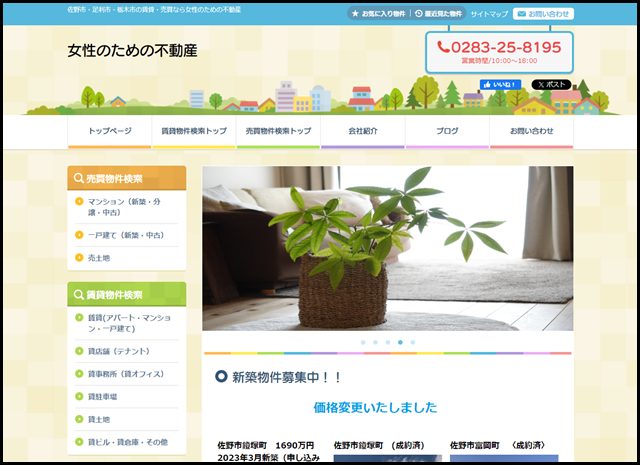This screenshot has height=465, width=640.
Task: Click the 営業時間/10:00～18:00 text
Action: click(x=499, y=60)
